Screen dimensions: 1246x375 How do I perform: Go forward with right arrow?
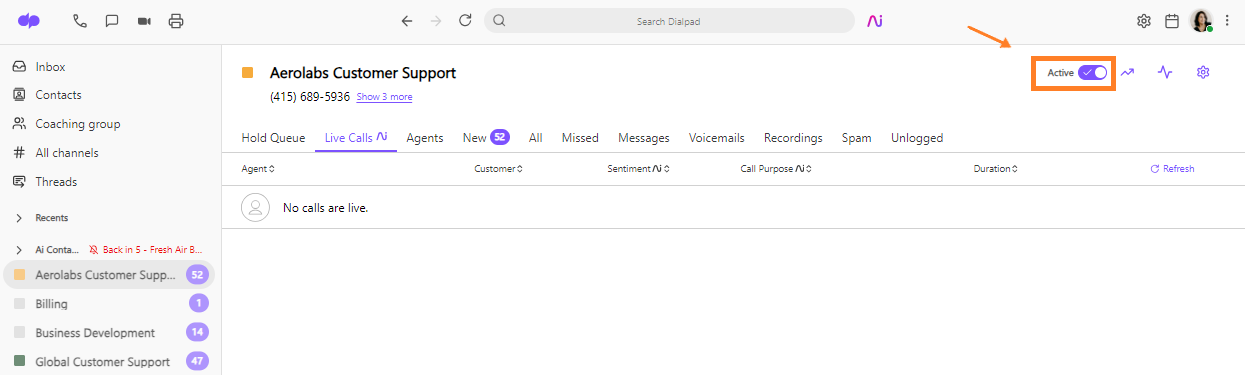tap(435, 20)
